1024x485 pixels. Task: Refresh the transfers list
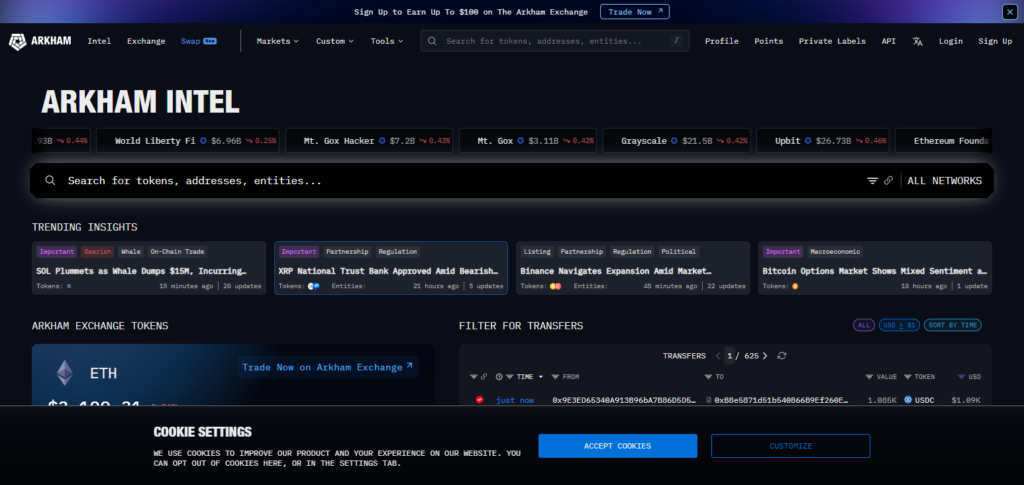click(782, 356)
